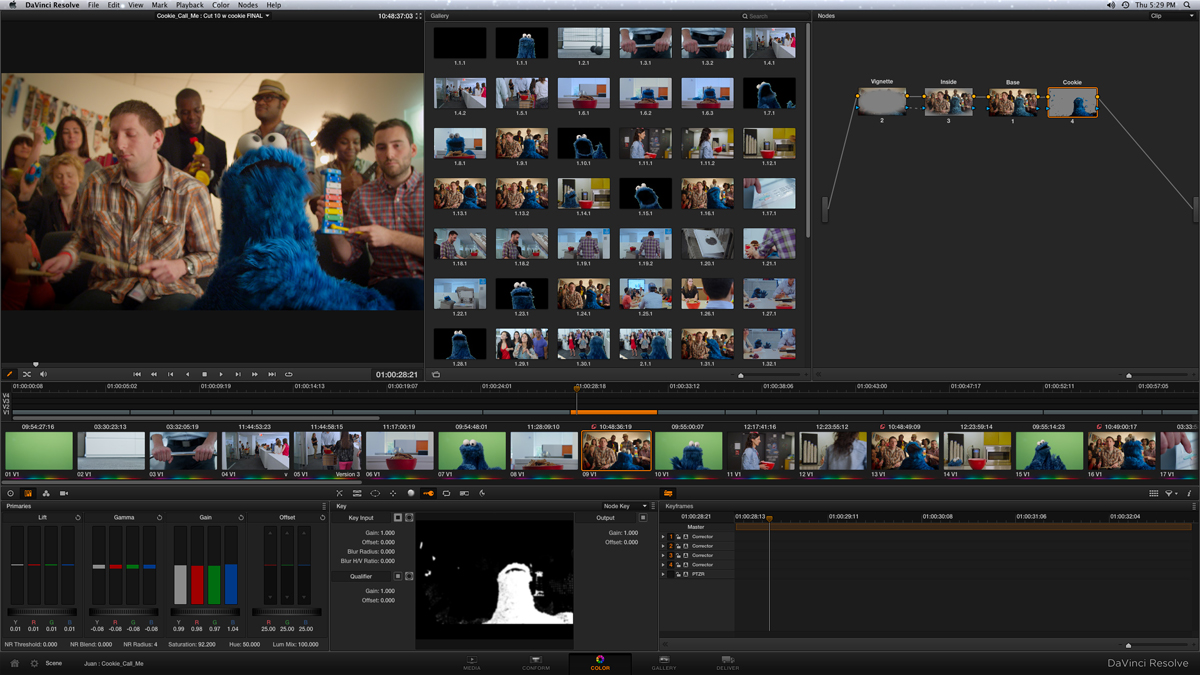Image resolution: width=1200 pixels, height=675 pixels.
Task: Toggle the Qualifier matte invert button
Action: 398,577
